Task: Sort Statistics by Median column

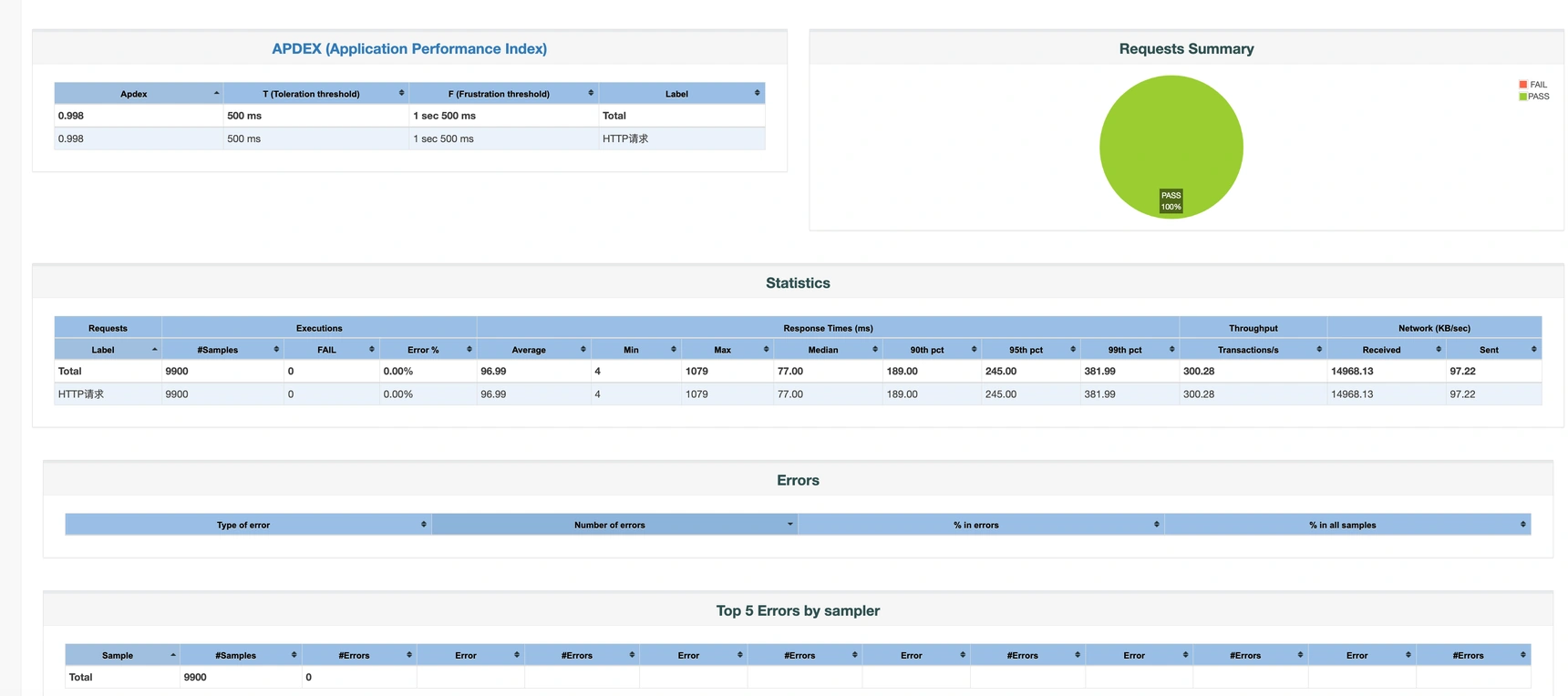Action: pyautogui.click(x=828, y=350)
